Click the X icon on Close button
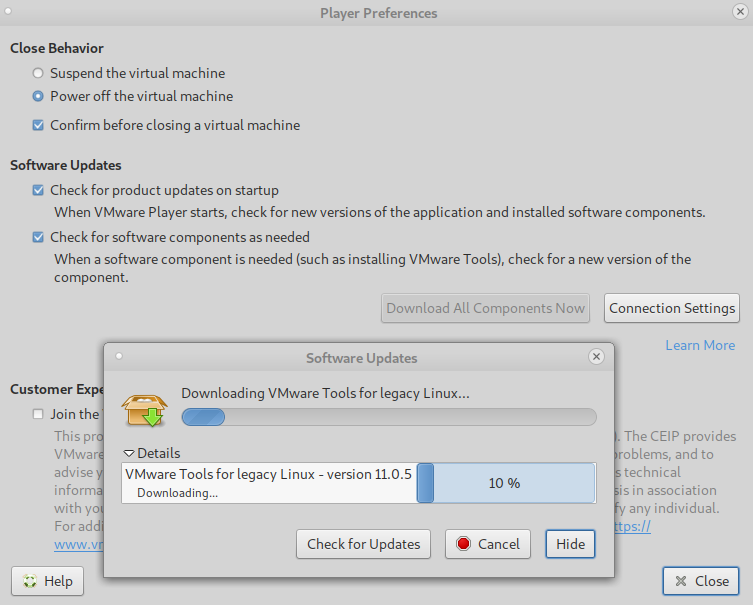 [681, 581]
